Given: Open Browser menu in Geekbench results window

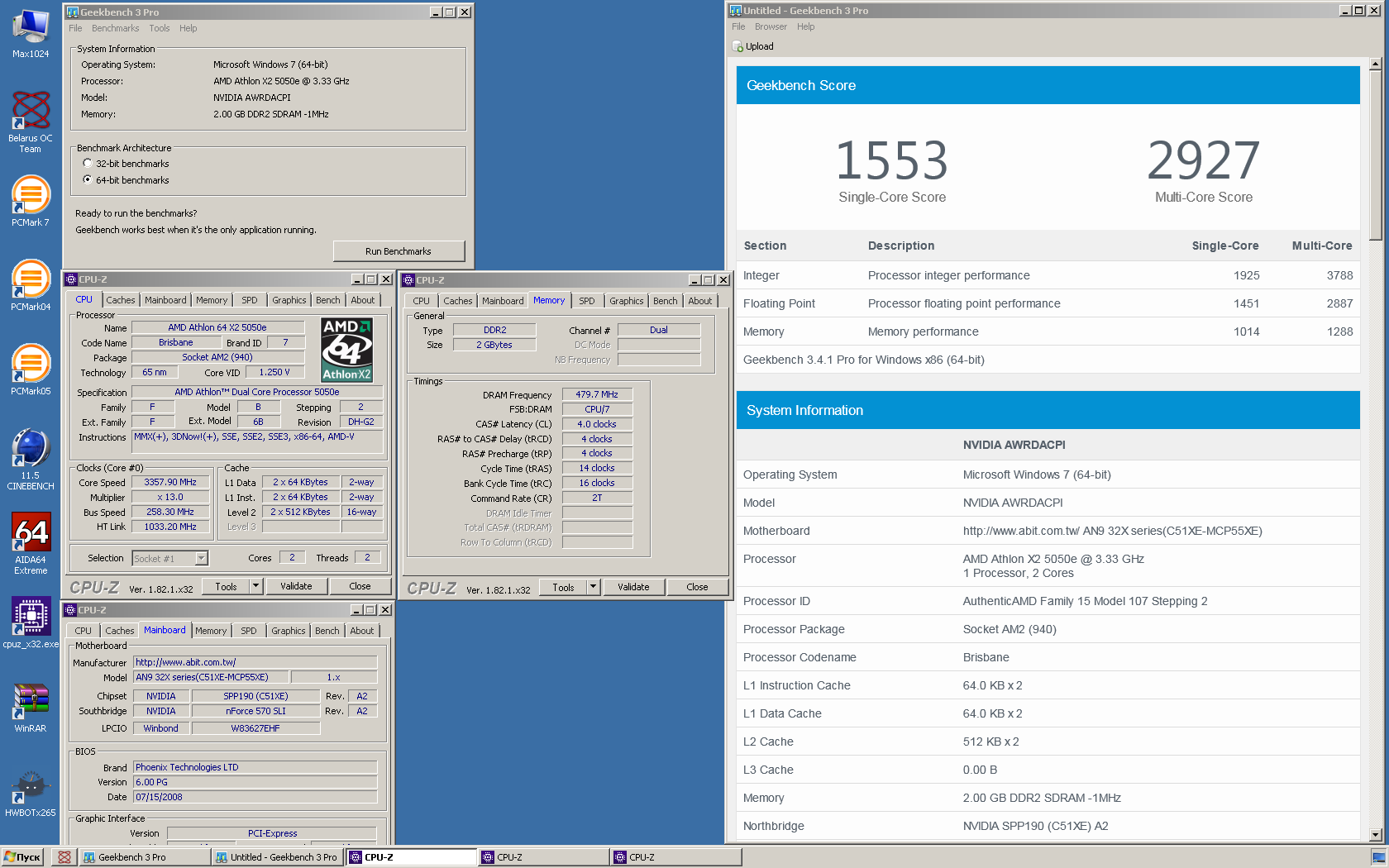Looking at the screenshot, I should pos(771,26).
